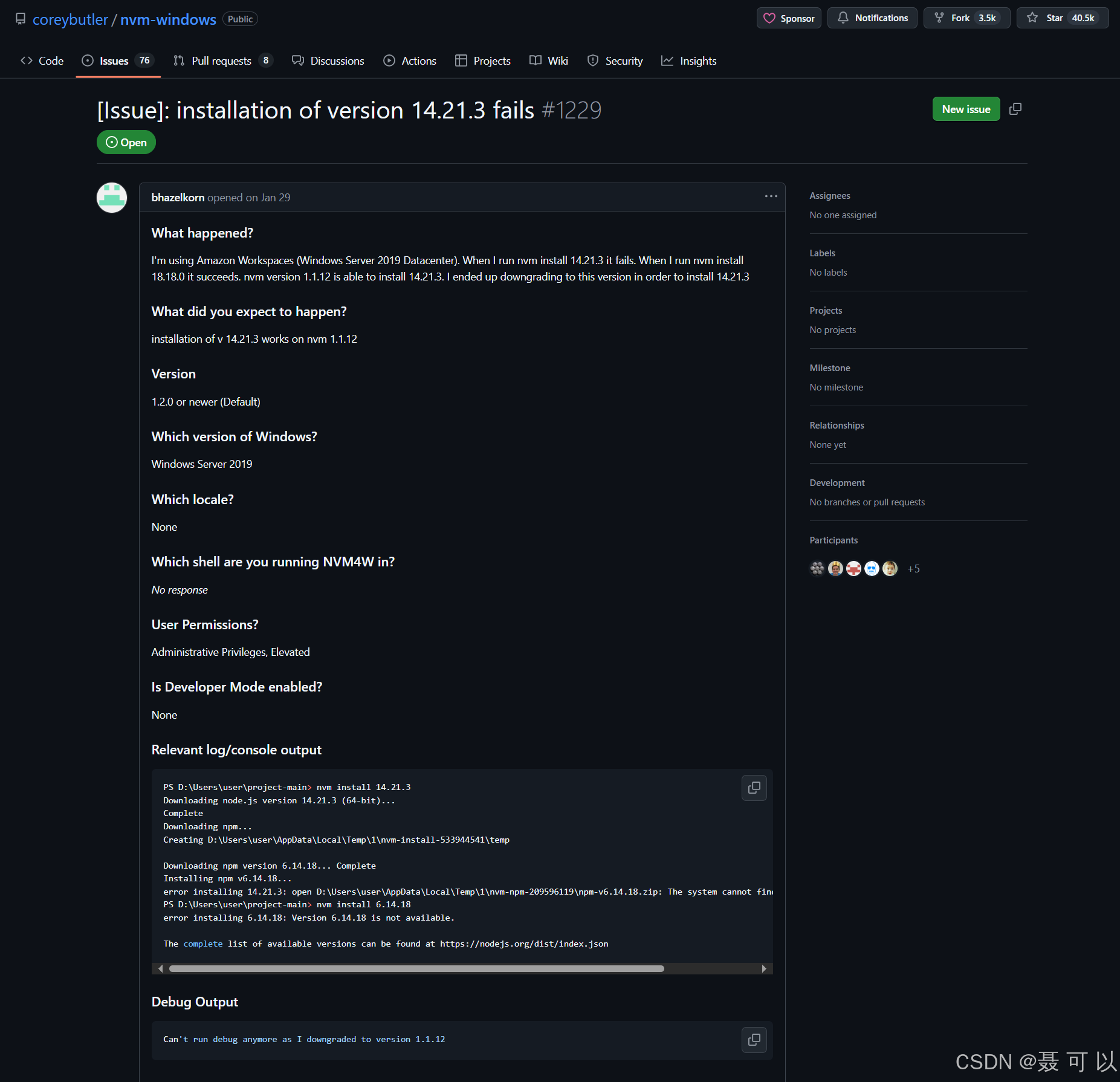Click the Development sidebar heading
The image size is (1120, 1082).
tap(837, 483)
